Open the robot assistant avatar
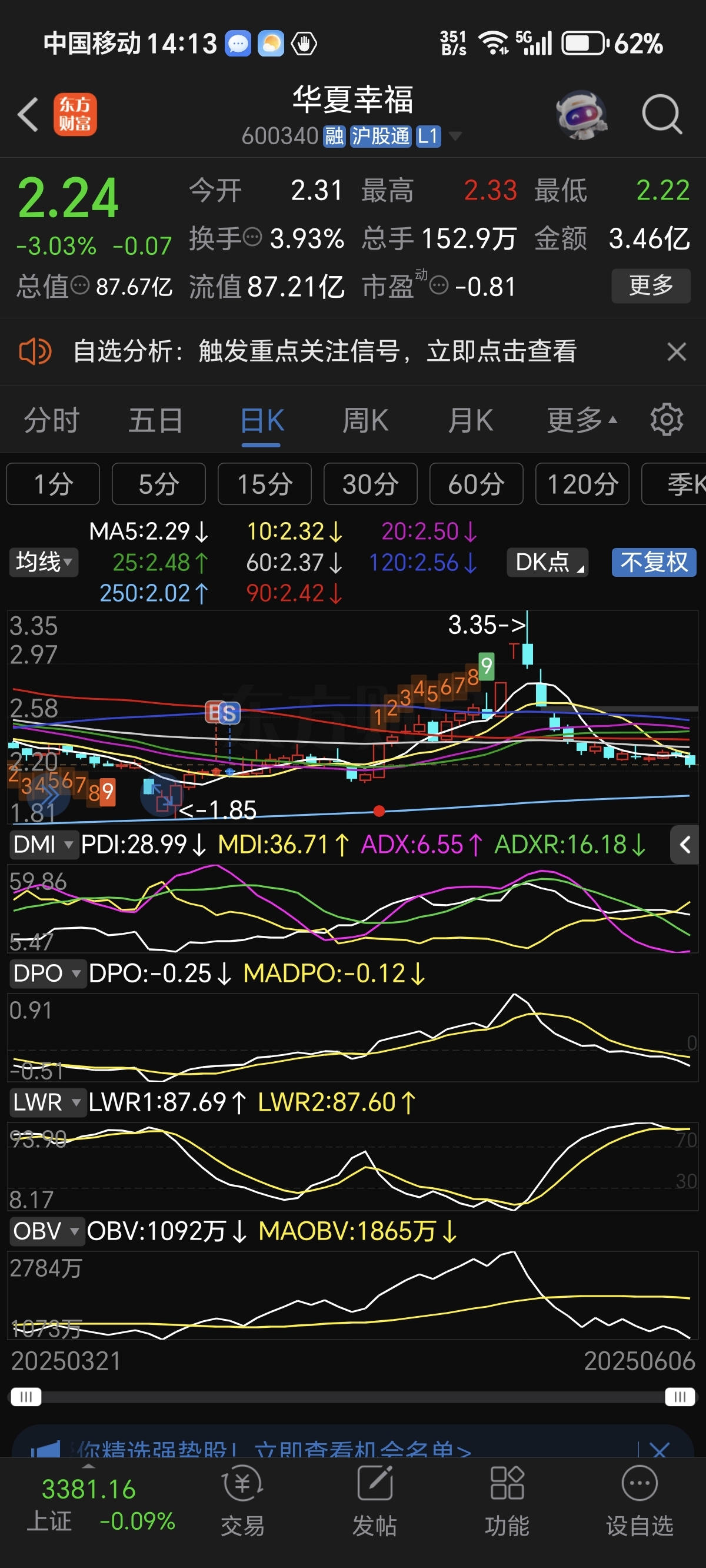This screenshot has height=1568, width=706. (581, 114)
